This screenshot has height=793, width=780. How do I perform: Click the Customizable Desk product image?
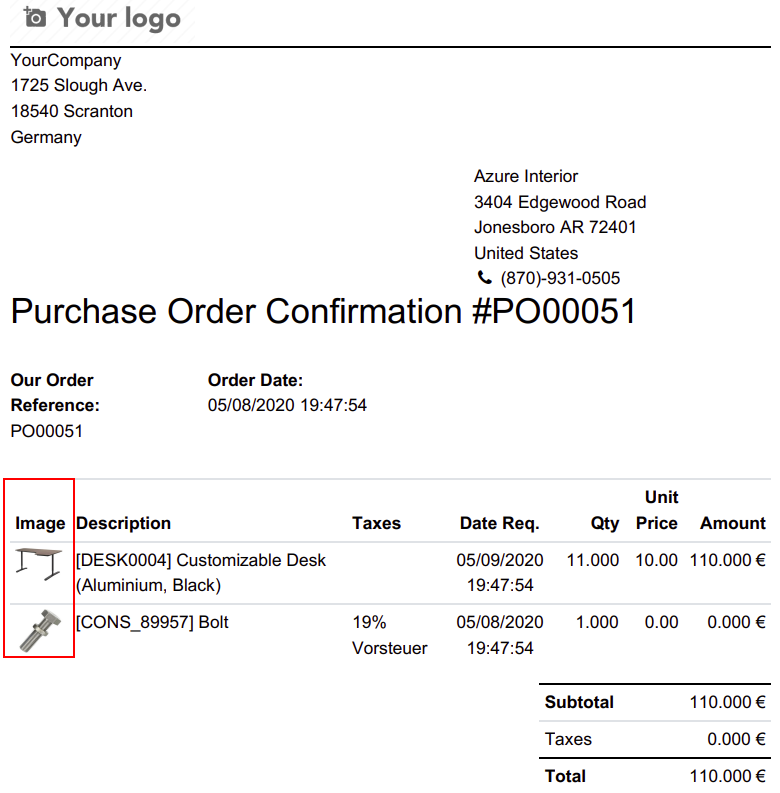(39, 565)
